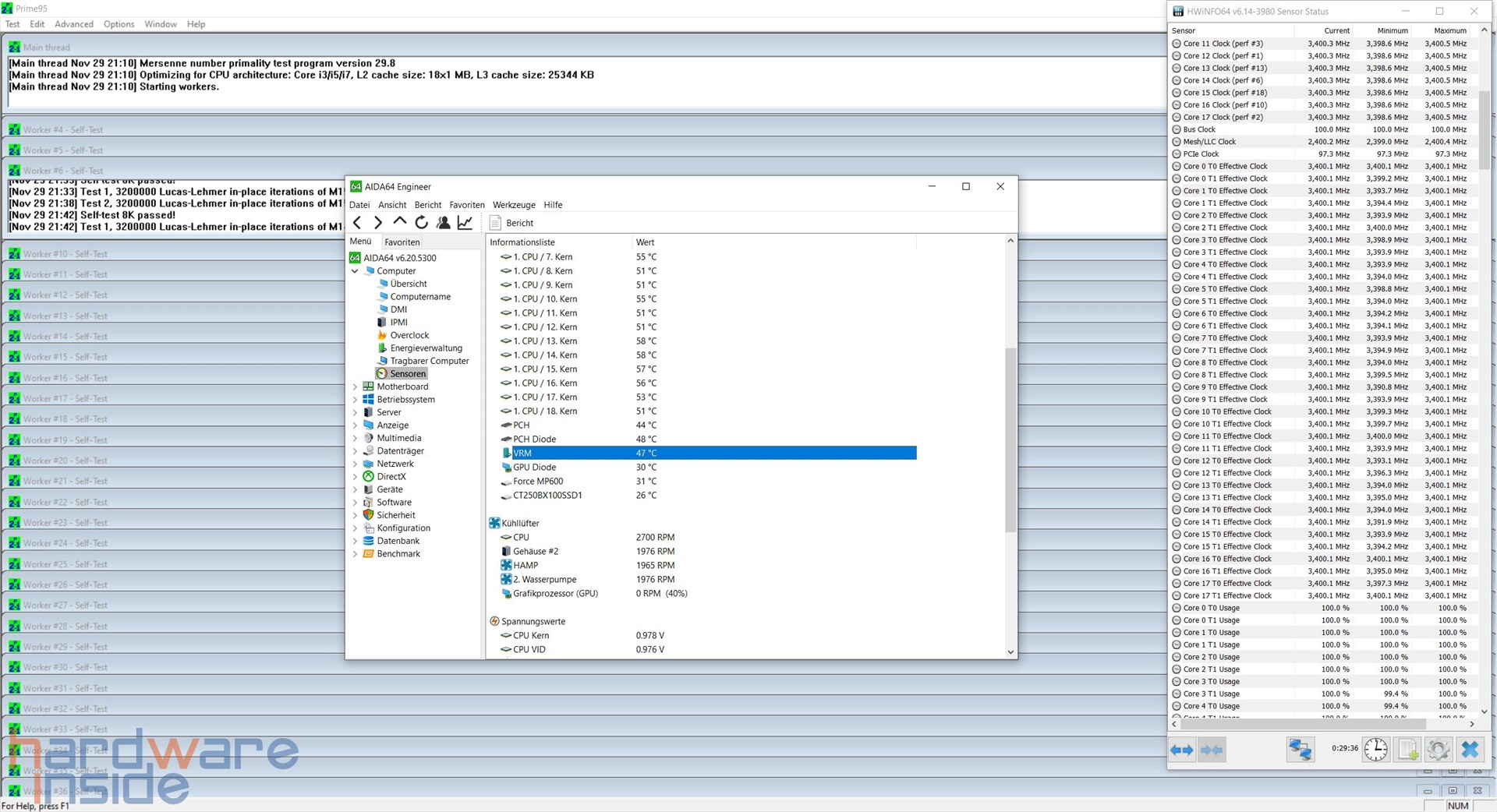This screenshot has width=1497, height=812.
Task: Click Informationsliste column header
Action: (x=558, y=242)
